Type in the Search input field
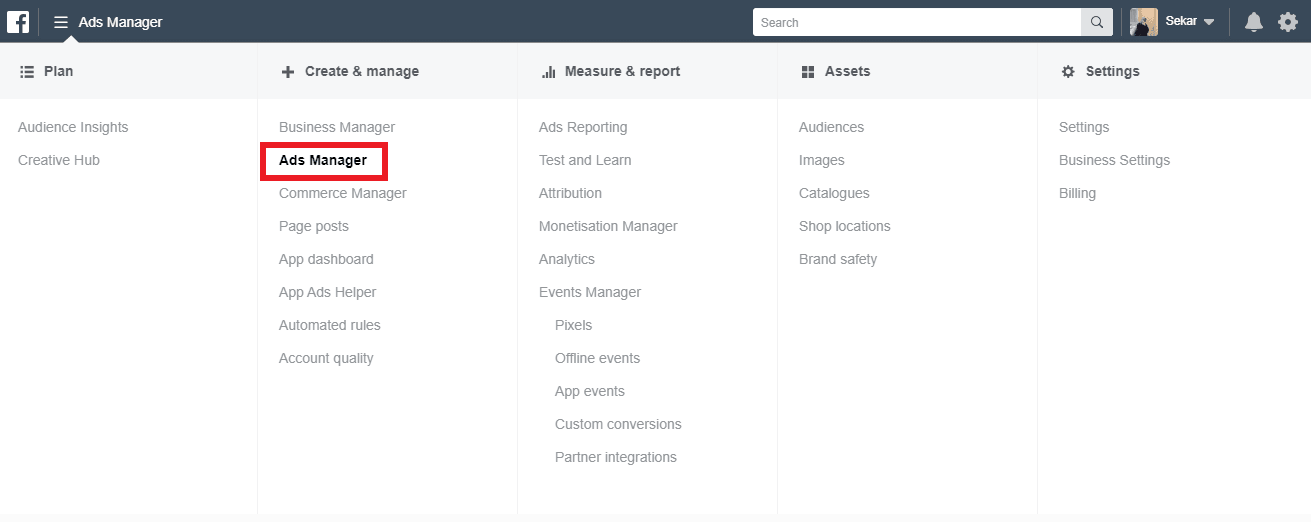The height and width of the screenshot is (522, 1311). [916, 22]
